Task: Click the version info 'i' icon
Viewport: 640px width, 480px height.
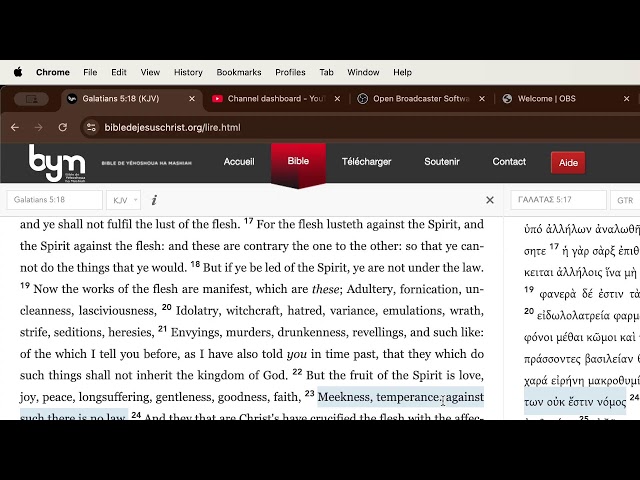Action: point(154,200)
